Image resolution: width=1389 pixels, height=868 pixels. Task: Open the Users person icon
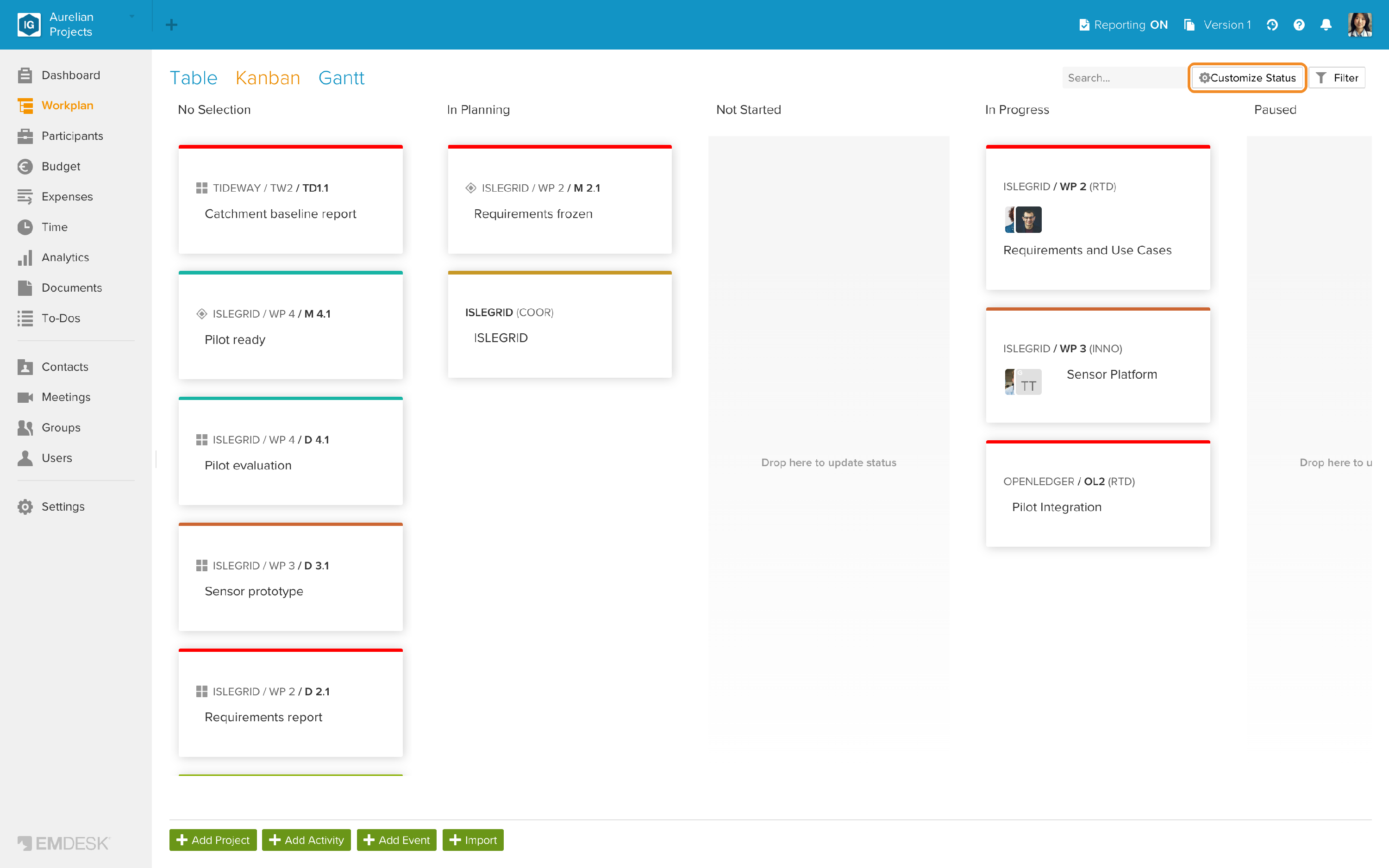pyautogui.click(x=25, y=458)
